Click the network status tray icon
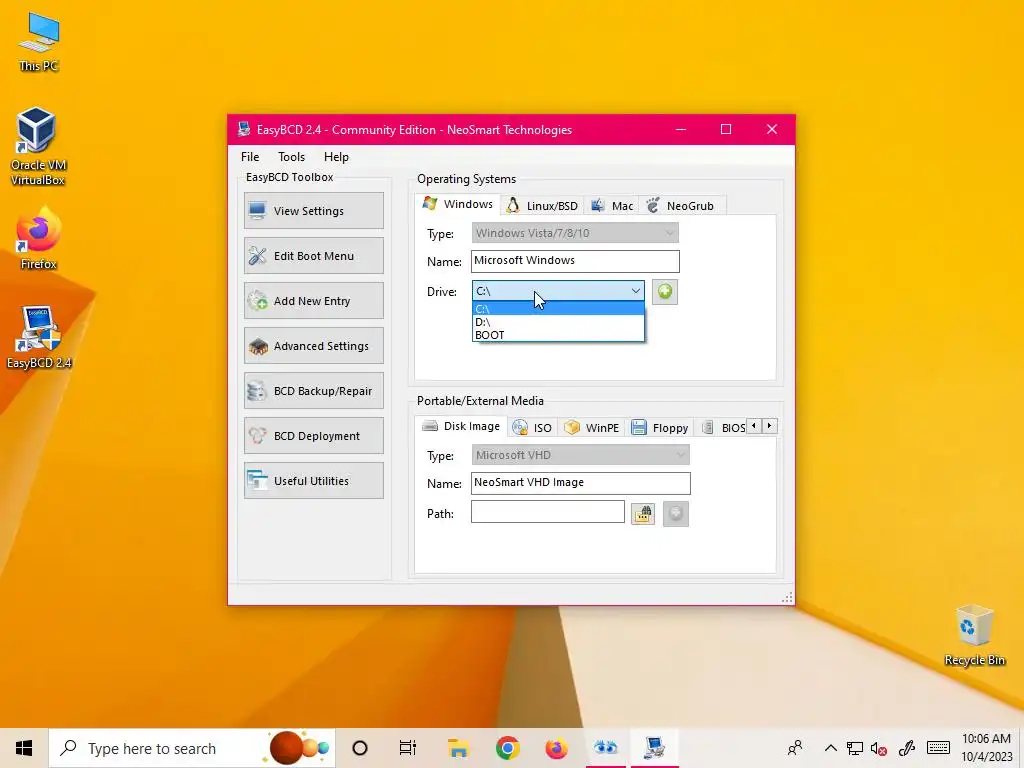Image resolution: width=1024 pixels, height=768 pixels. [x=855, y=748]
